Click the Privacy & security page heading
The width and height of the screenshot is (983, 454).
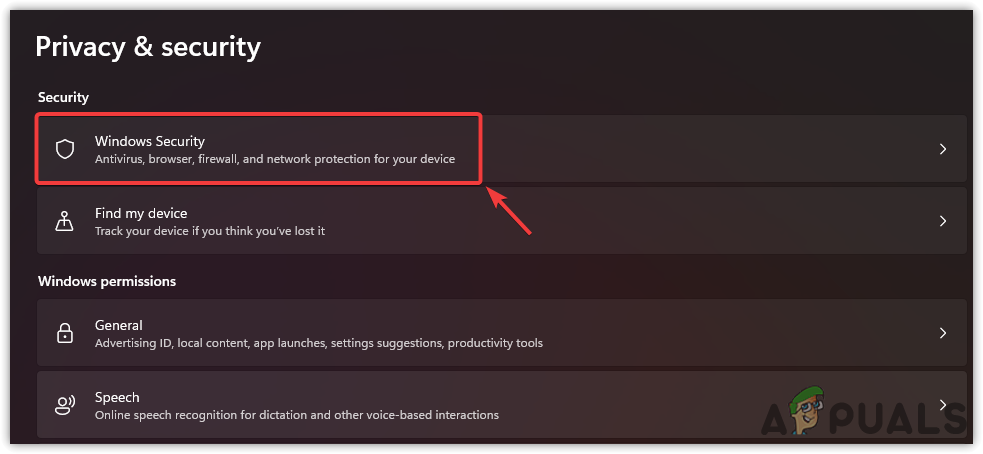click(x=148, y=46)
